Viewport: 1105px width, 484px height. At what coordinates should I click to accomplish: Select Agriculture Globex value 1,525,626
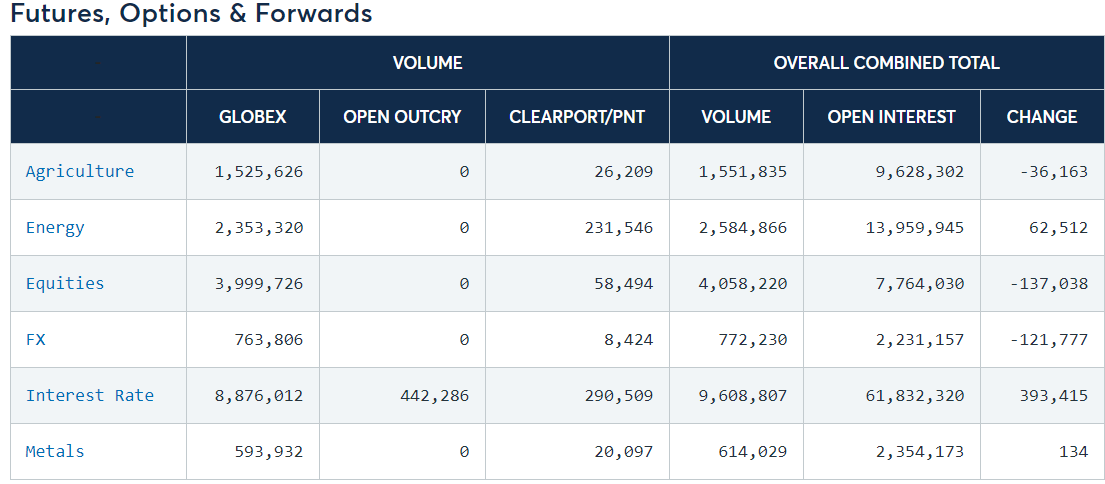tap(259, 171)
